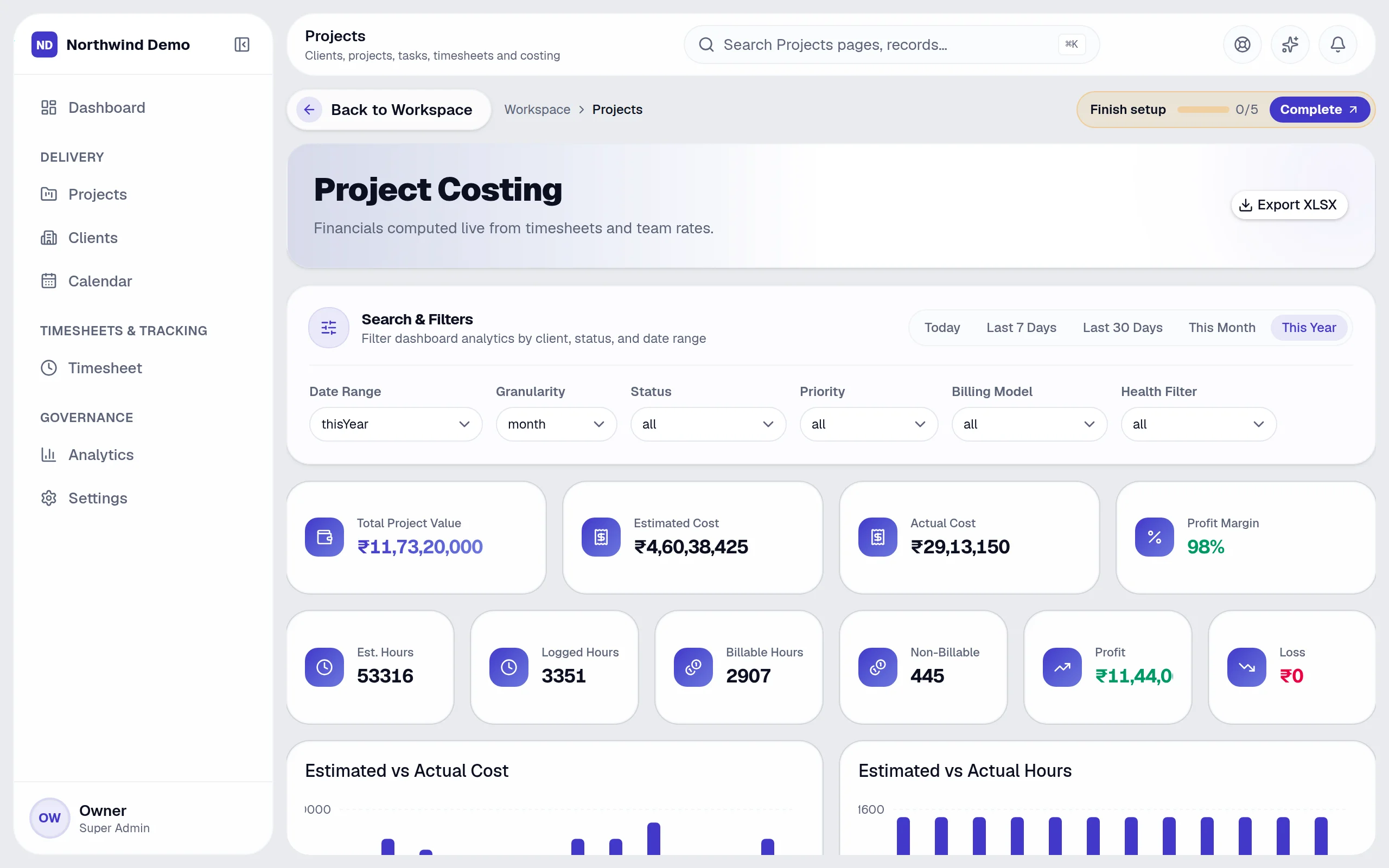Click the Est. Hours clock icon

click(324, 667)
